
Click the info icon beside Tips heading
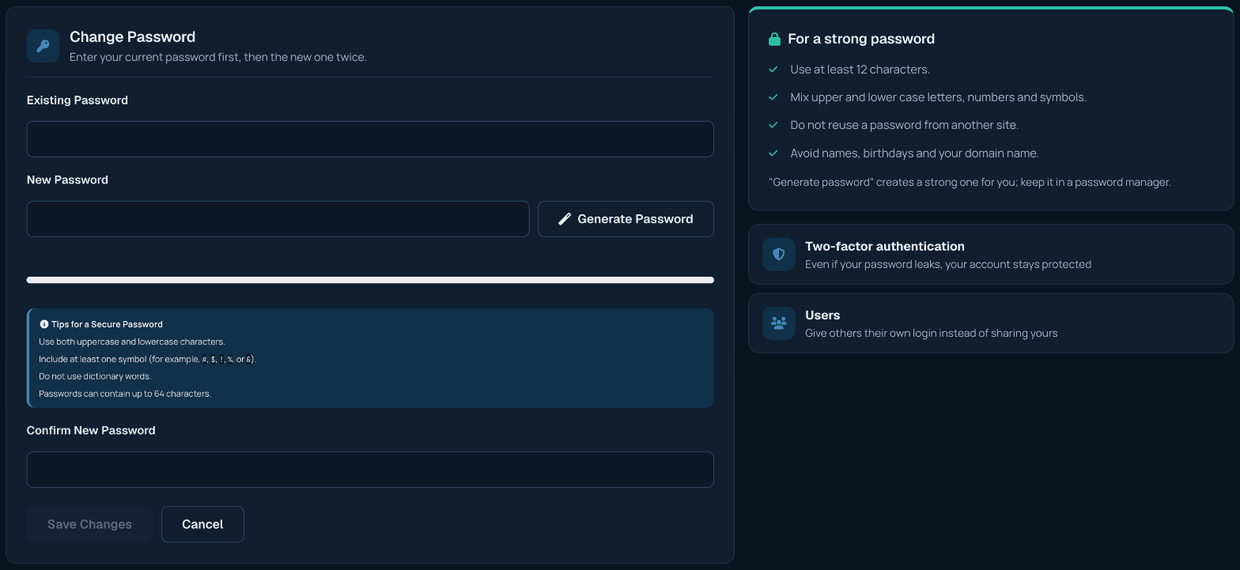(x=44, y=324)
